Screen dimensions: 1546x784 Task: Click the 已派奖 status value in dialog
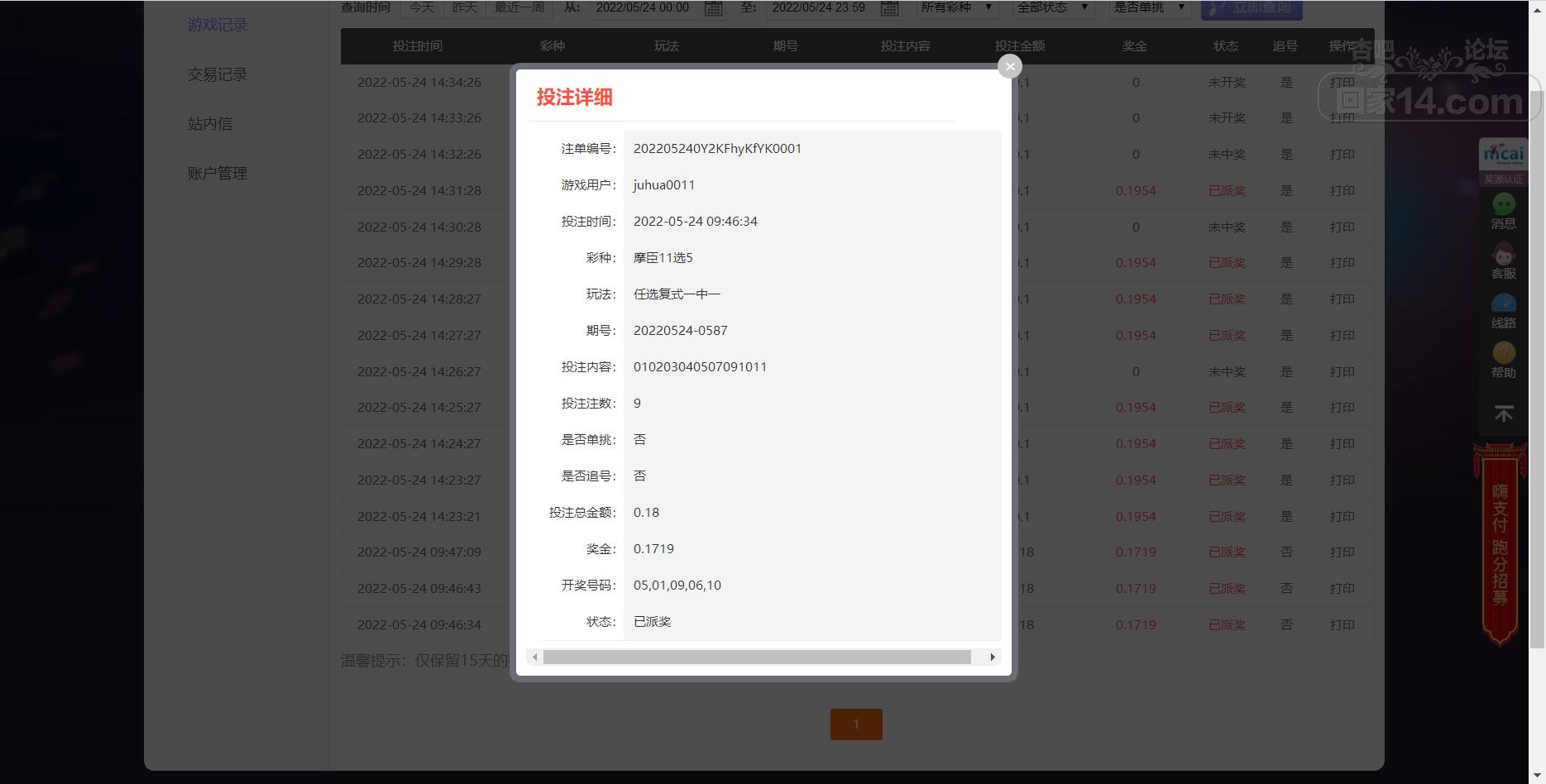(652, 622)
